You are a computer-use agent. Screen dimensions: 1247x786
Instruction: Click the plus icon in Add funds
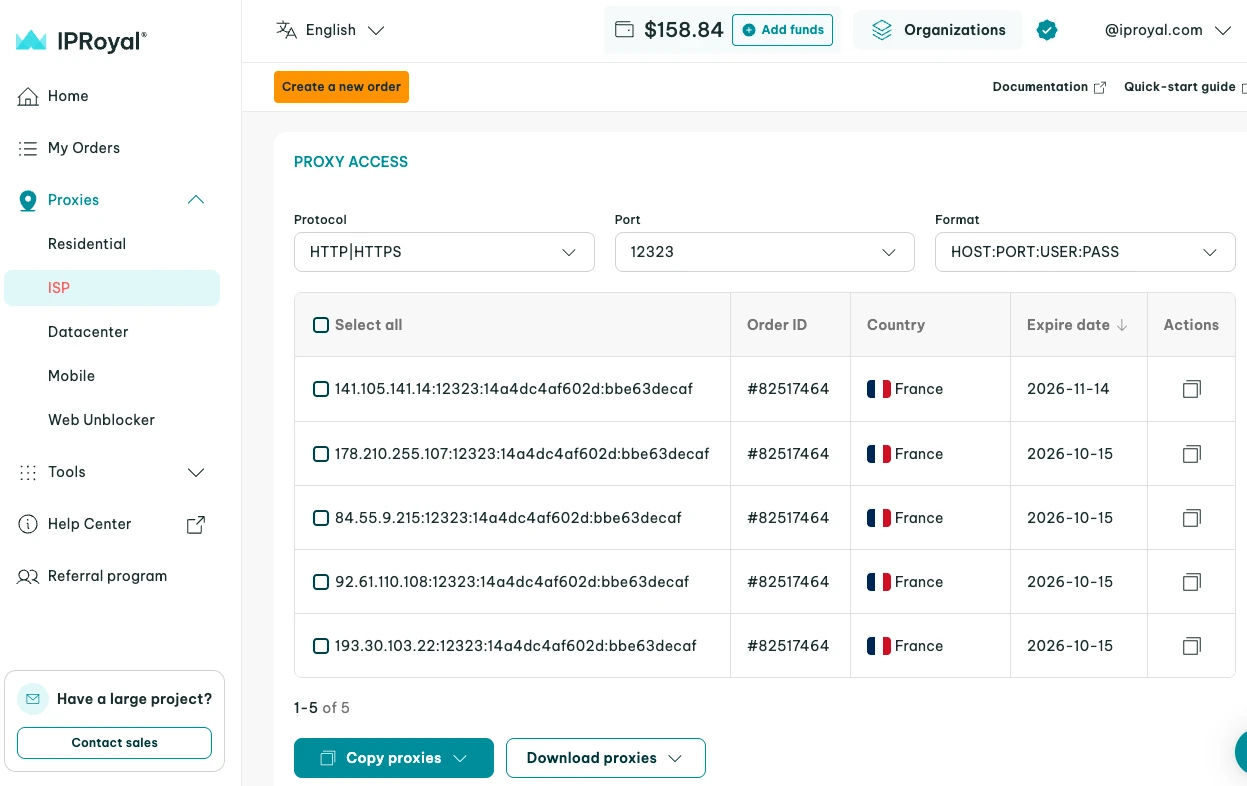click(x=749, y=30)
